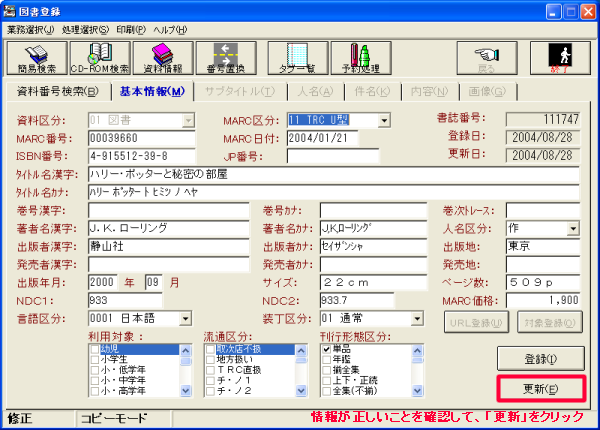Viewport: 600px width, 430px height.
Task: Click scroll-down arrow of 刊行形態区分 list
Action: tap(417, 391)
